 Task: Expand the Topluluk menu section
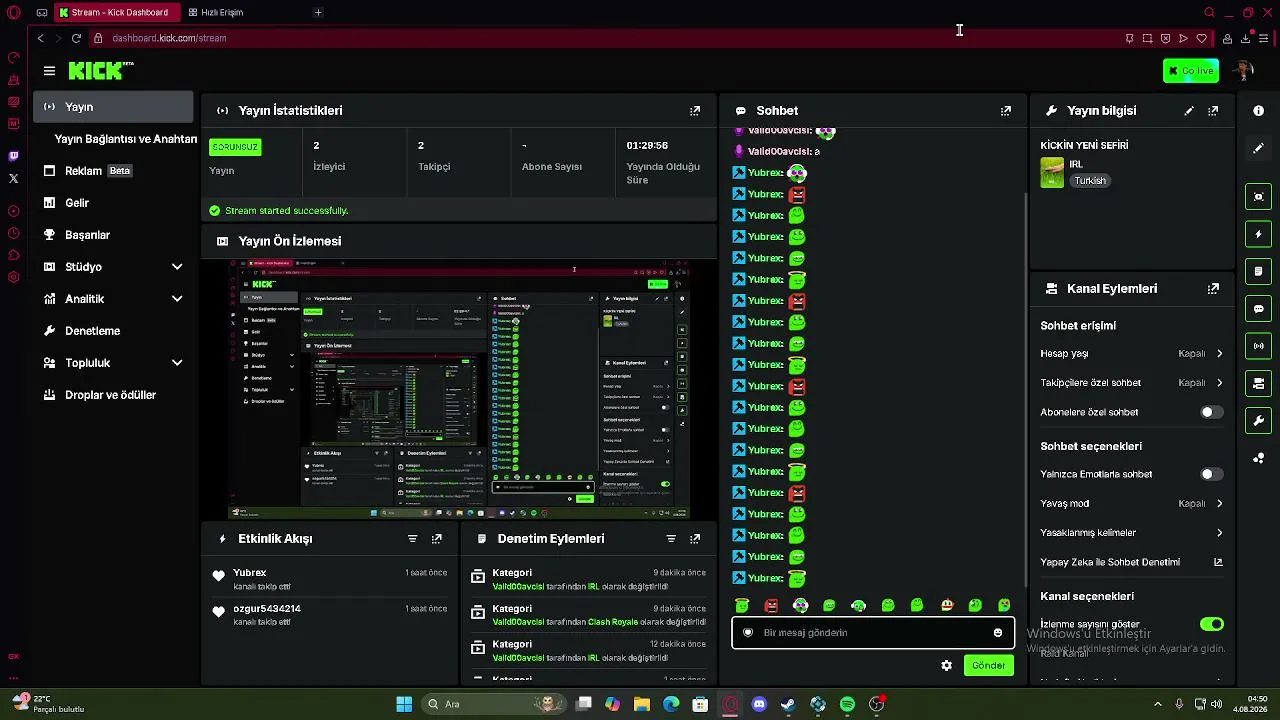coord(113,363)
